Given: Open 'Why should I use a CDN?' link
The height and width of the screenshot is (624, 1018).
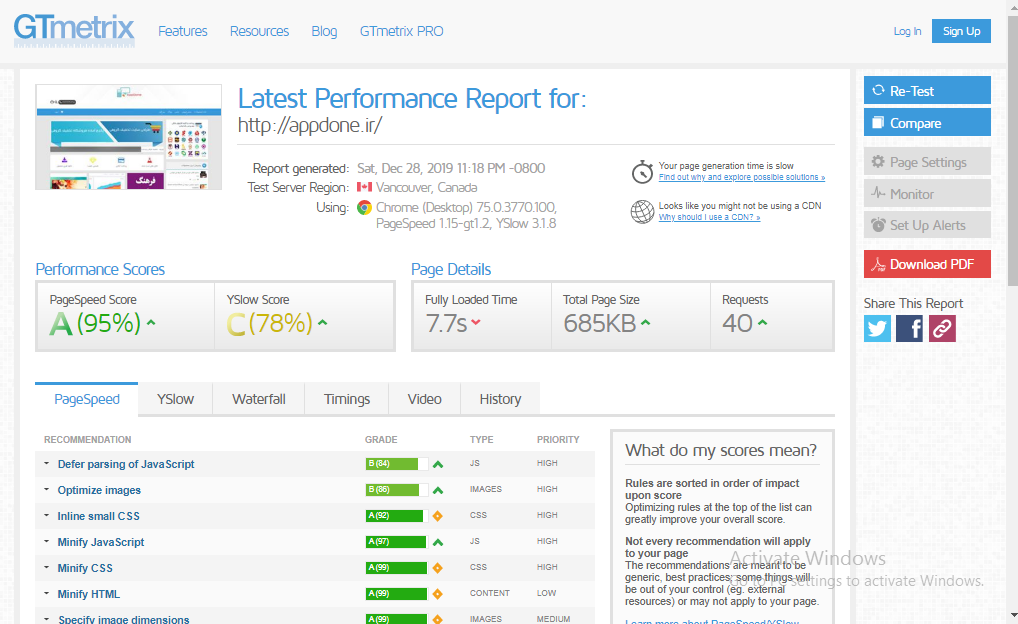Looking at the screenshot, I should tap(709, 217).
